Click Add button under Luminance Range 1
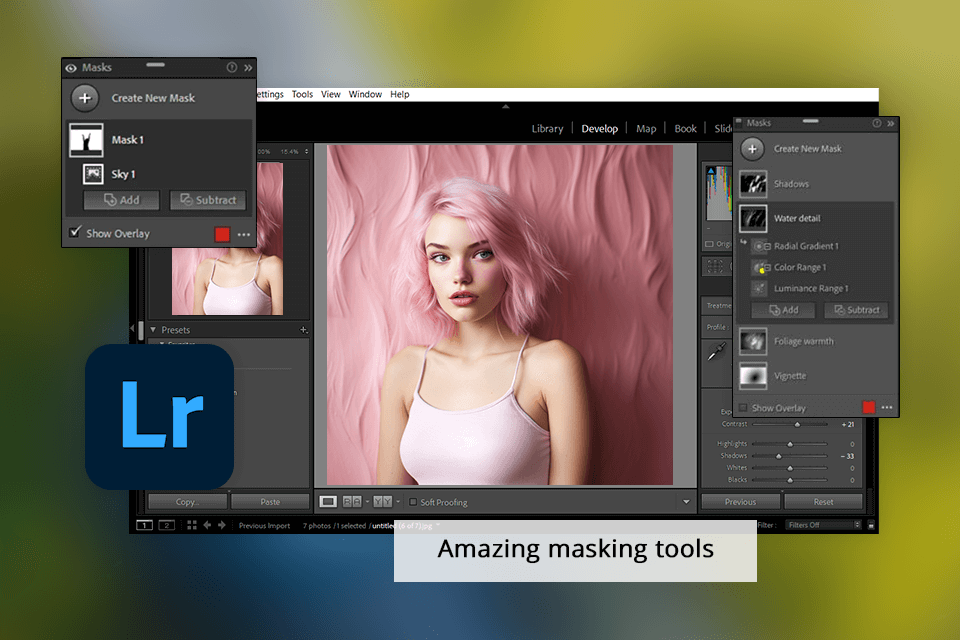The width and height of the screenshot is (960, 640). pyautogui.click(x=784, y=311)
